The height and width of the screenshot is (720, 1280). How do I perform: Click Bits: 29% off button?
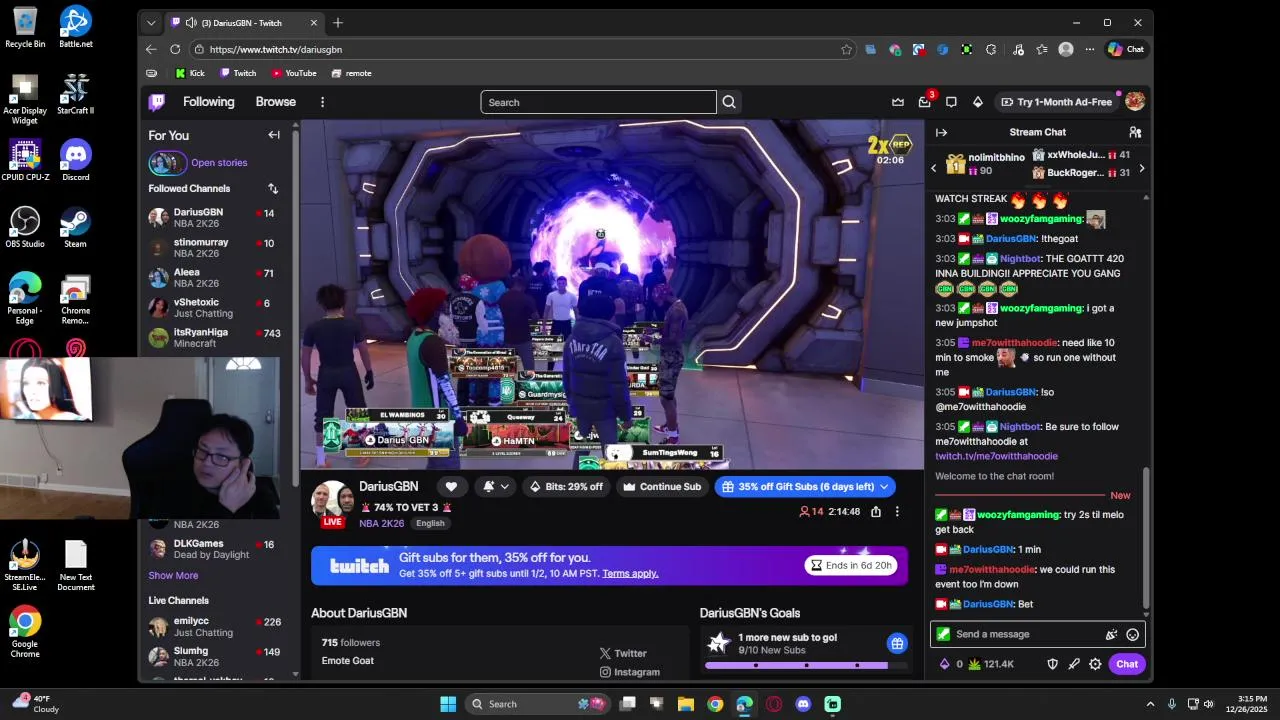(567, 487)
